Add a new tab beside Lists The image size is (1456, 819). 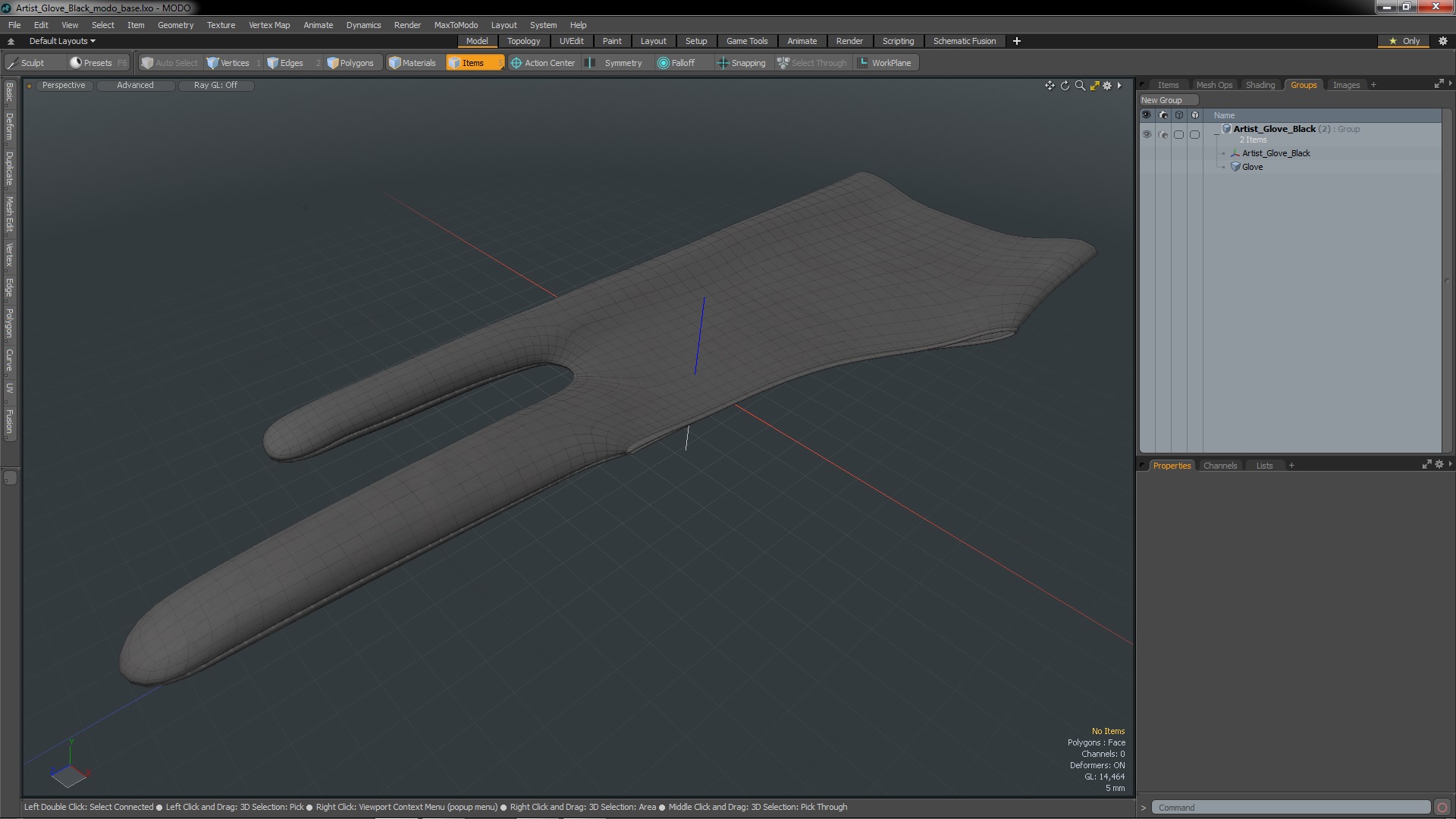(x=1291, y=466)
